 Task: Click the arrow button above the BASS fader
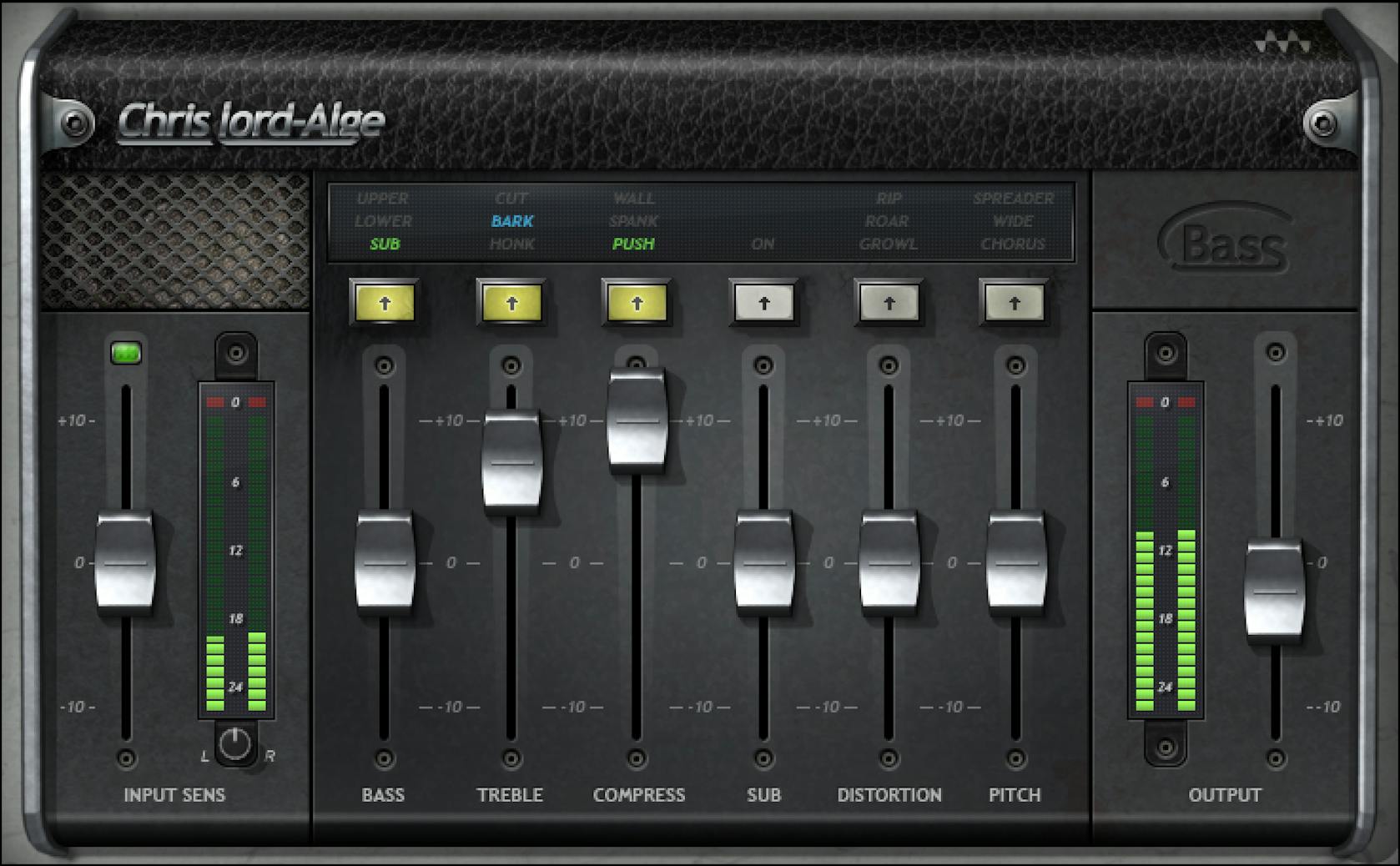coord(385,303)
